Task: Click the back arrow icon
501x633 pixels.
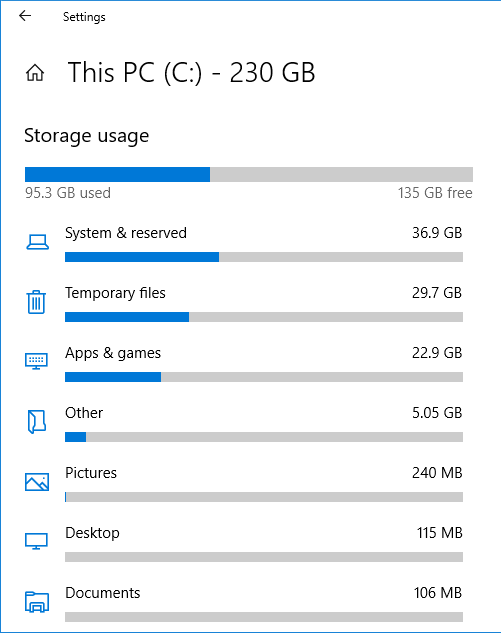Action: point(25,16)
